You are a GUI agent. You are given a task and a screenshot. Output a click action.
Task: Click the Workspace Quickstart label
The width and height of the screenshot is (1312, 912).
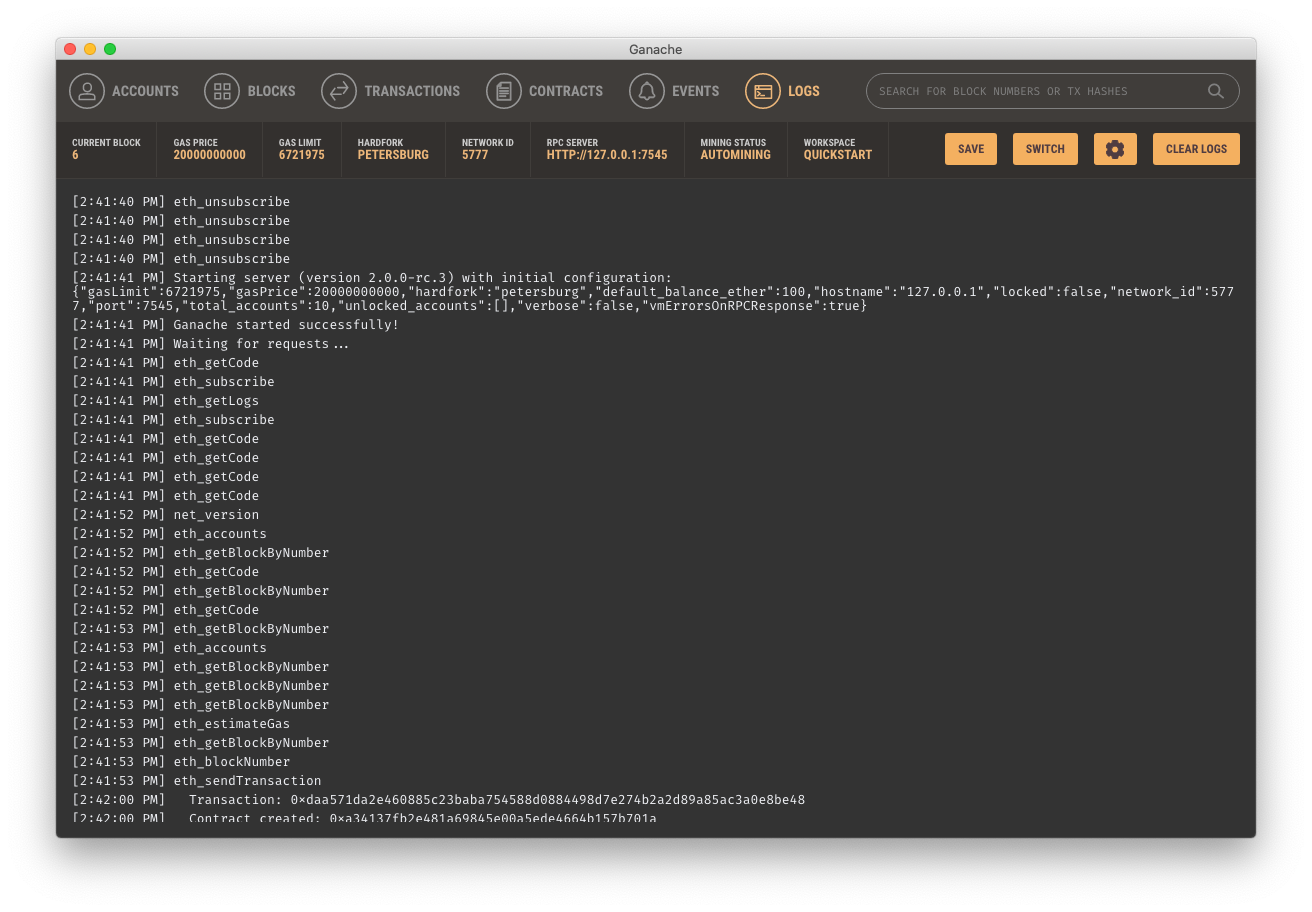pos(838,155)
